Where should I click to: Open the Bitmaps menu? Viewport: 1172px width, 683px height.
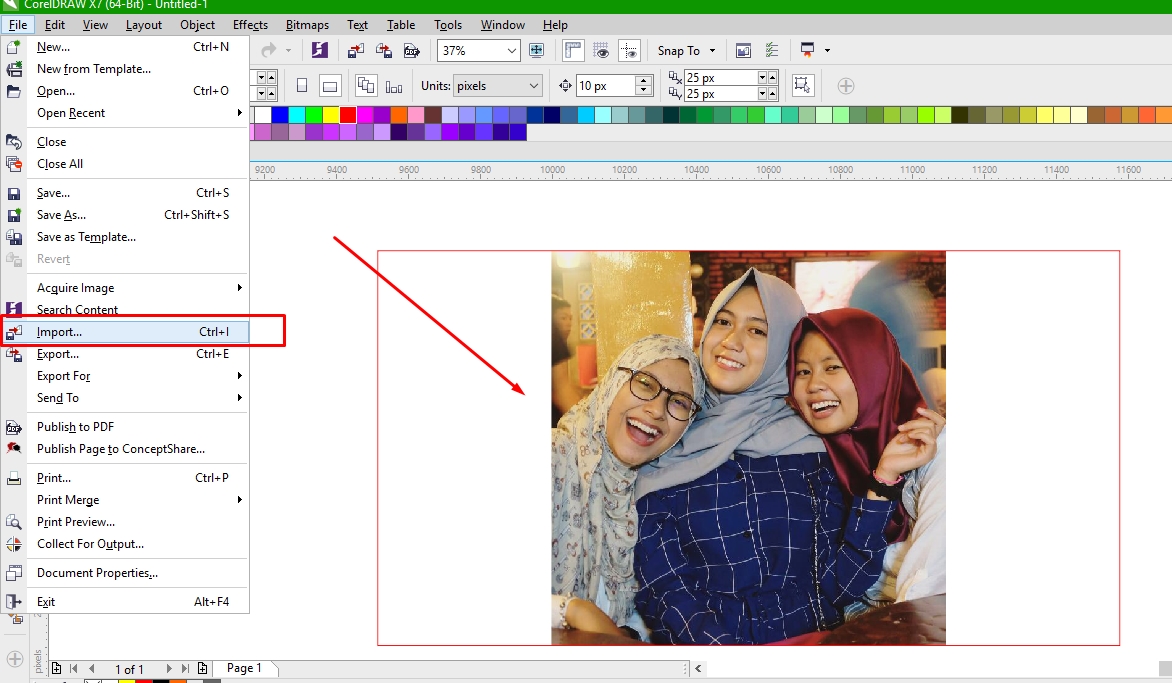pos(306,24)
